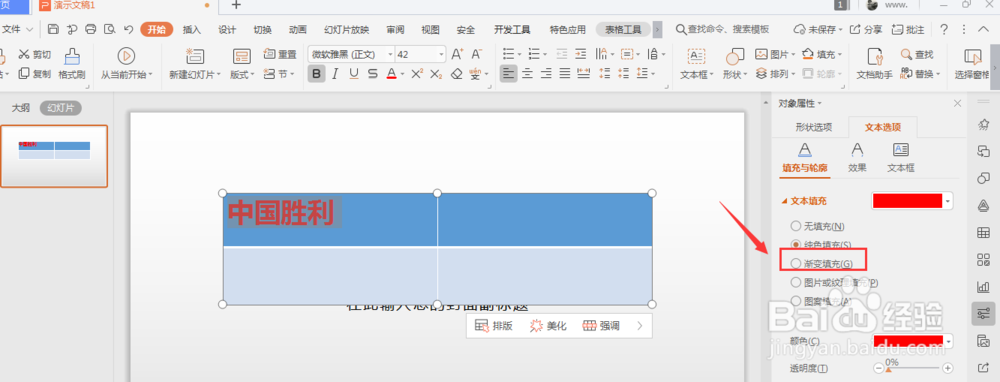Viewport: 1000px width, 382px height.
Task: Click the transparency slider track
Action: [x=913, y=368]
